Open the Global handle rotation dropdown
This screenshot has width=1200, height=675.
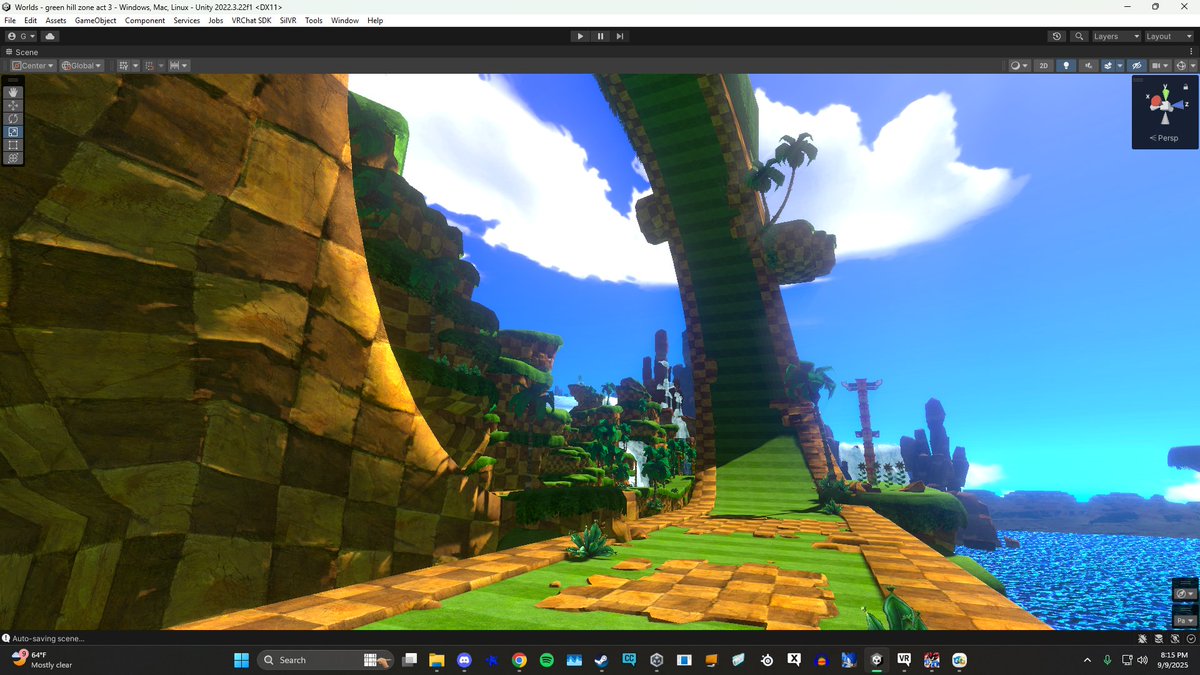(82, 65)
